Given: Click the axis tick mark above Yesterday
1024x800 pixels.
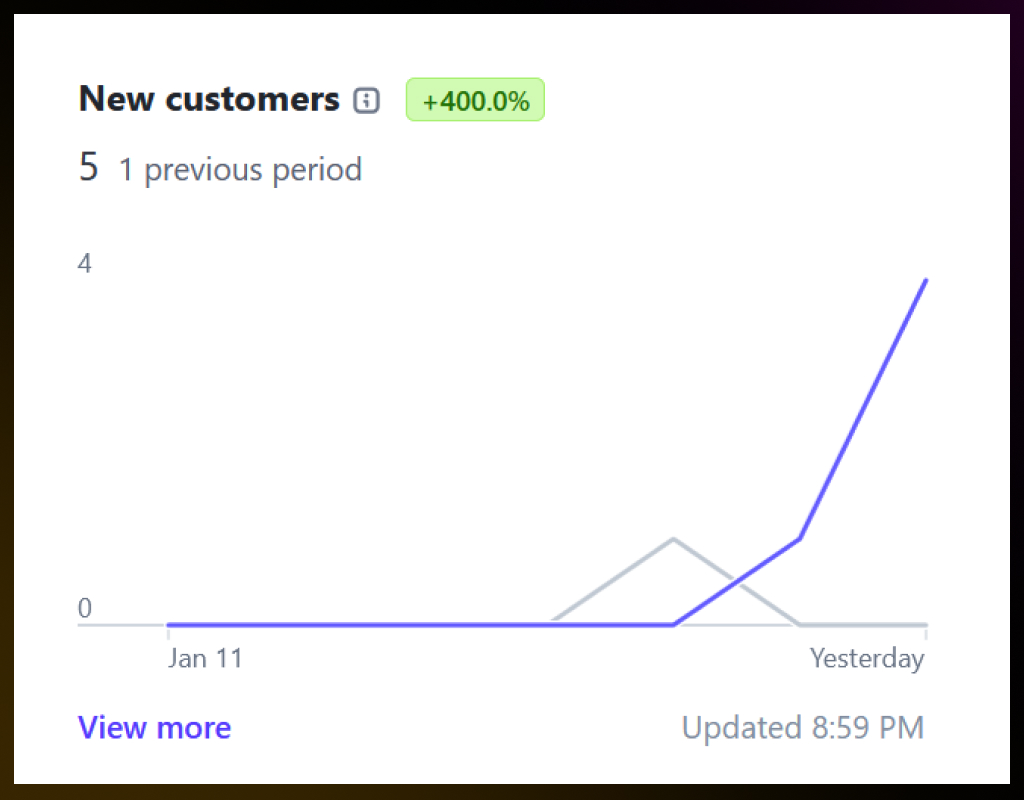Looking at the screenshot, I should point(926,633).
